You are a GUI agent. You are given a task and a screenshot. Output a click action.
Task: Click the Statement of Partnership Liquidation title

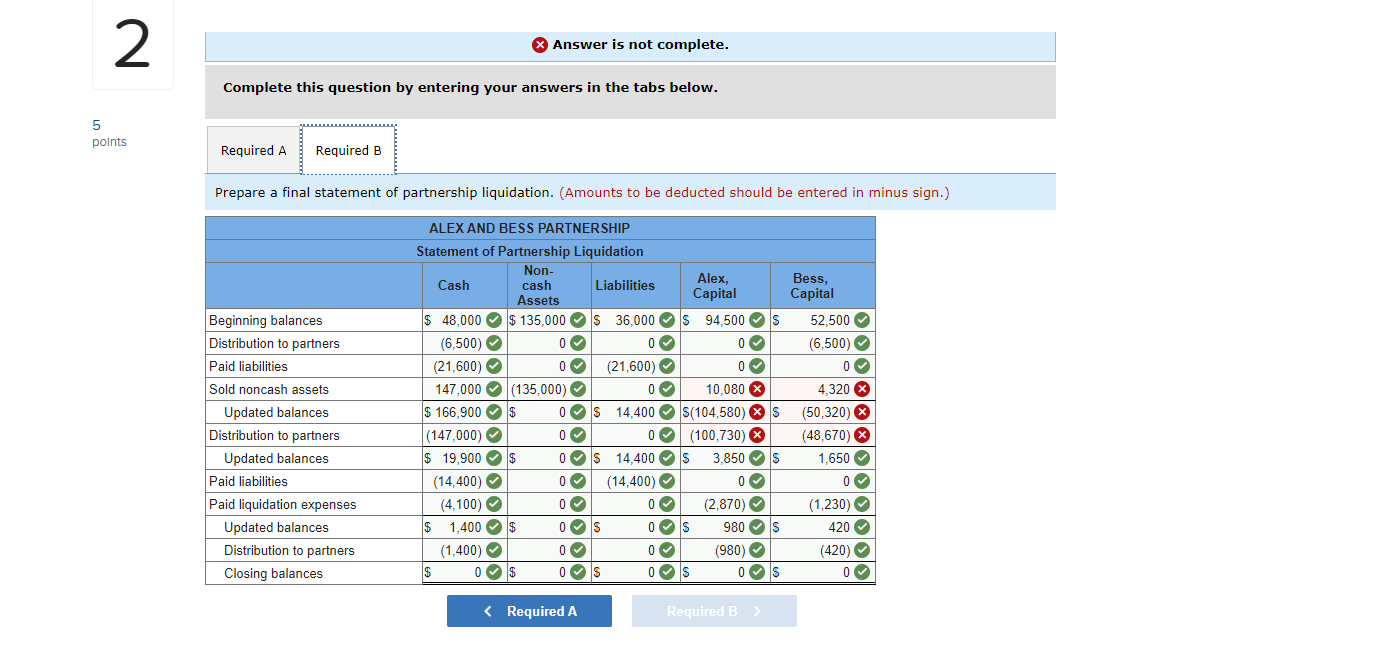pyautogui.click(x=530, y=251)
